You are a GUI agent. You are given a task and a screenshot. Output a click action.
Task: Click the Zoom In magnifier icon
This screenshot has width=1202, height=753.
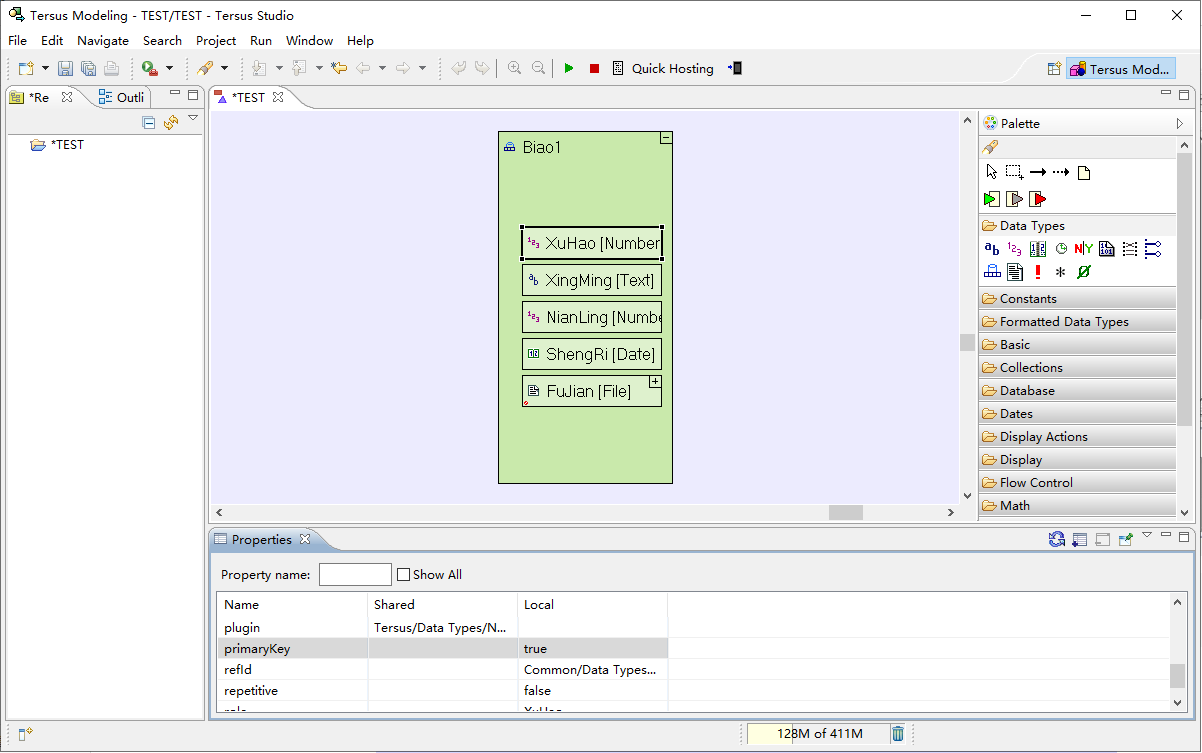[514, 68]
